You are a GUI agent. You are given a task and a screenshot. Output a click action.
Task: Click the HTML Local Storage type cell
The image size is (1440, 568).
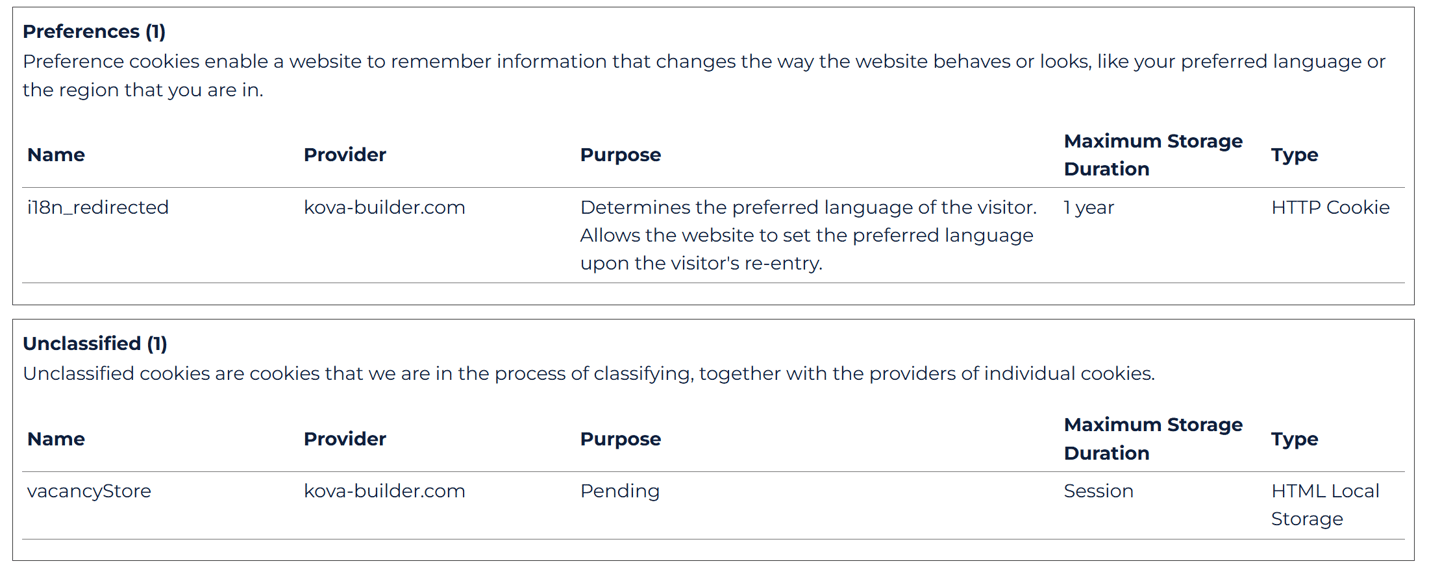pyautogui.click(x=1325, y=505)
